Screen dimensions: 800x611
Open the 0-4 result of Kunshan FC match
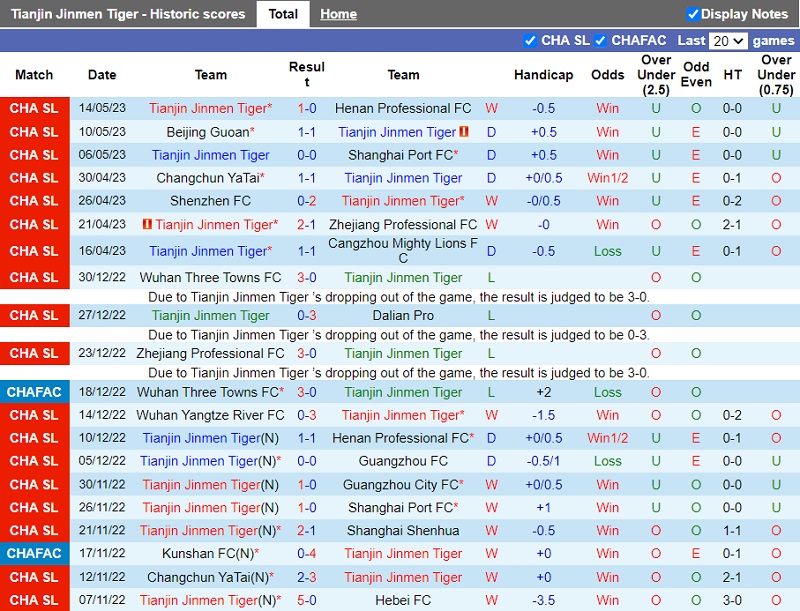tap(307, 553)
